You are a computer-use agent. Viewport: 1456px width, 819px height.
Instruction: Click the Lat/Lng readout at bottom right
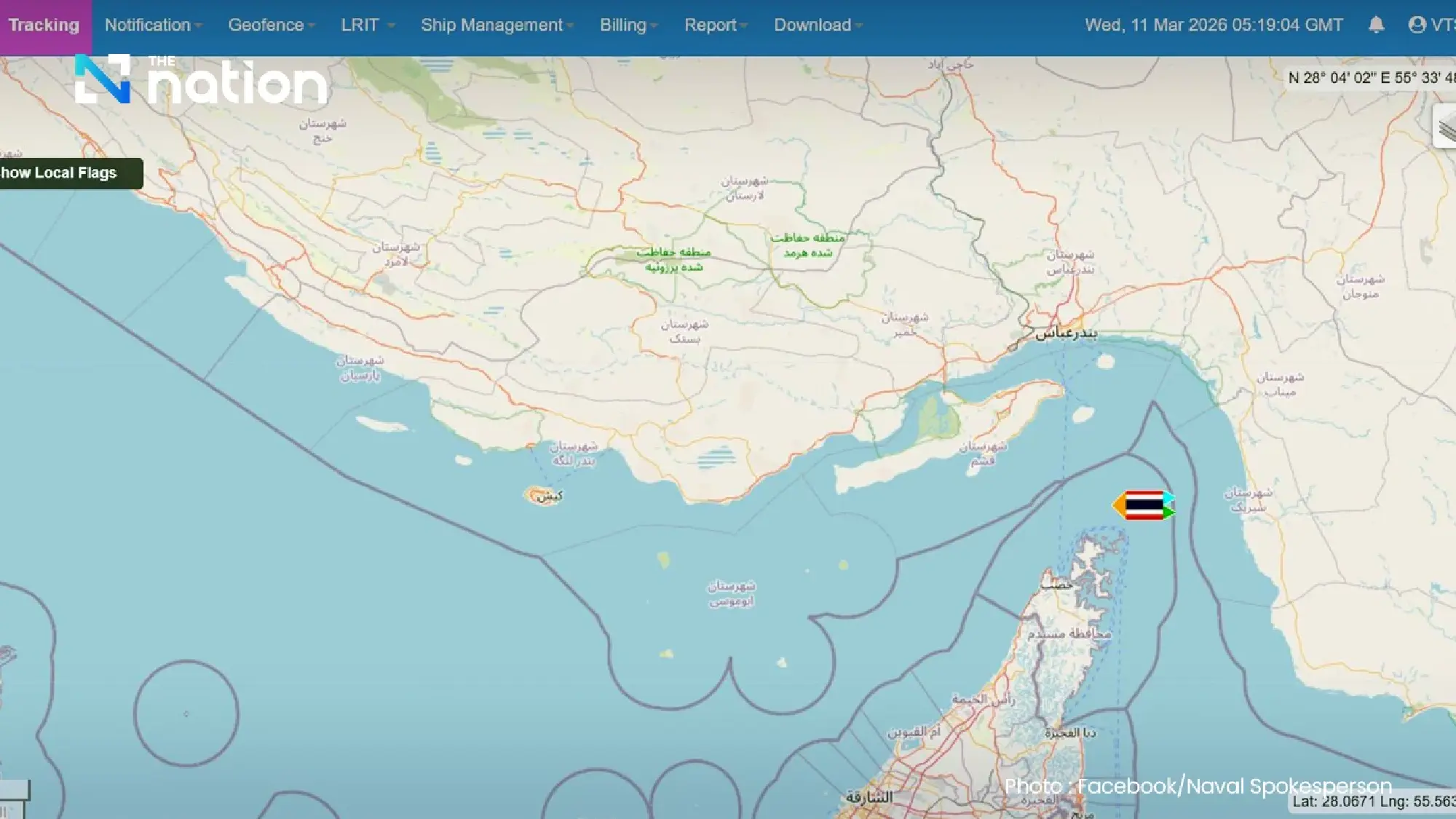tap(1373, 802)
